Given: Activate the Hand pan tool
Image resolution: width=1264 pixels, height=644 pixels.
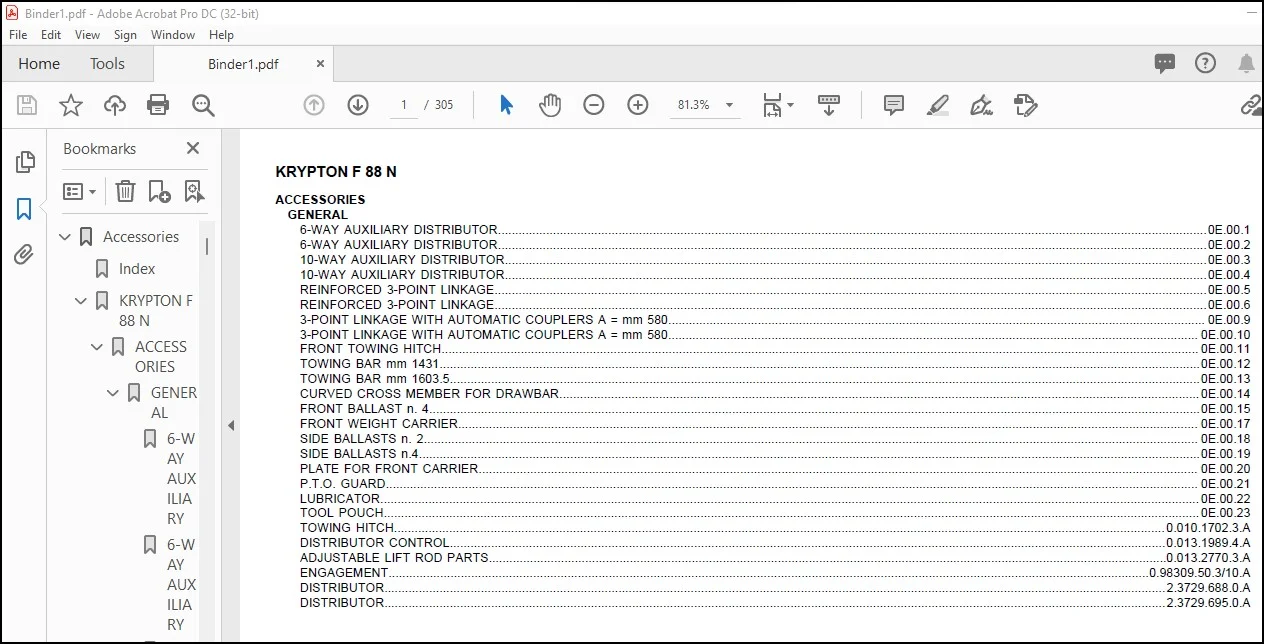Looking at the screenshot, I should [550, 105].
